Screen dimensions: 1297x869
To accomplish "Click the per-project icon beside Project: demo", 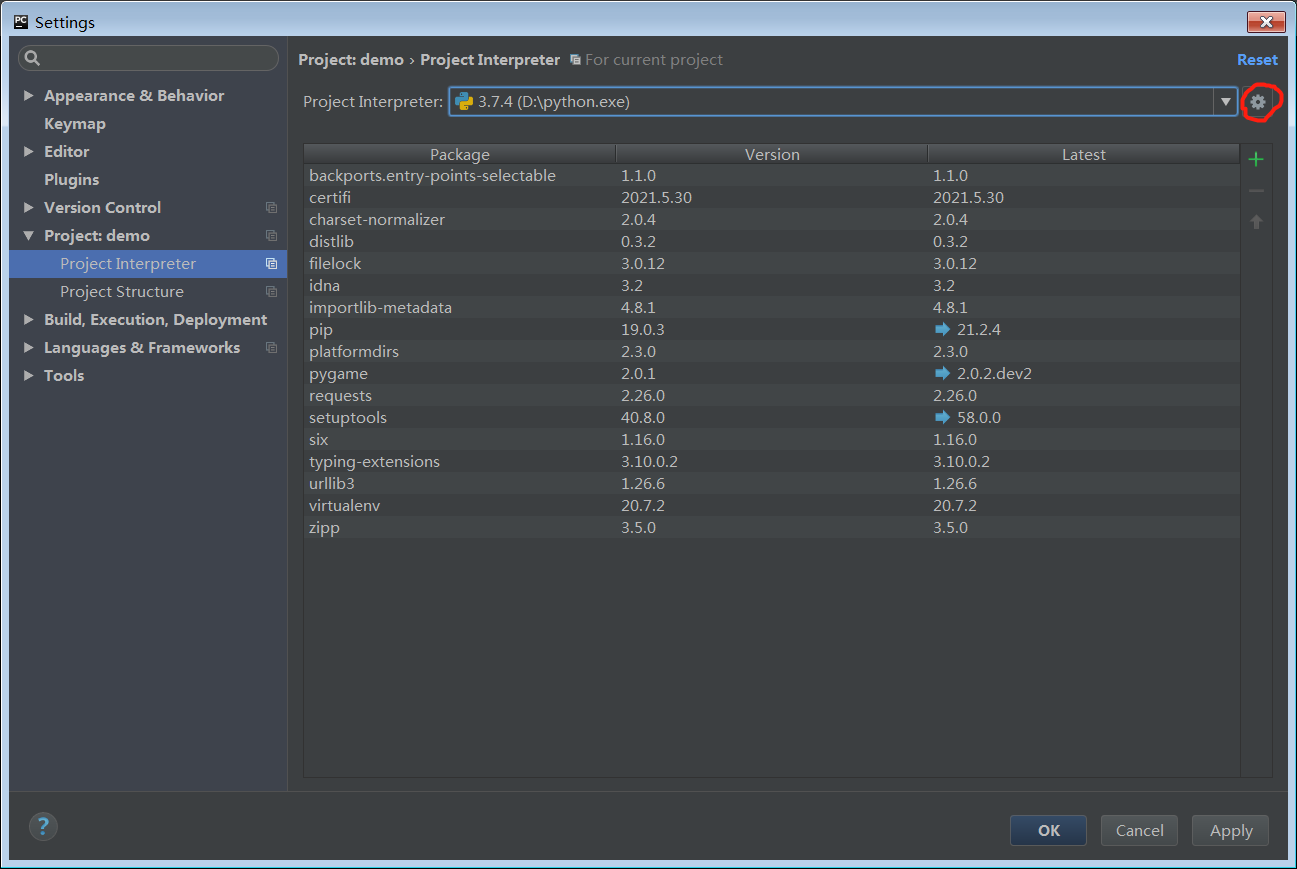I will 271,236.
